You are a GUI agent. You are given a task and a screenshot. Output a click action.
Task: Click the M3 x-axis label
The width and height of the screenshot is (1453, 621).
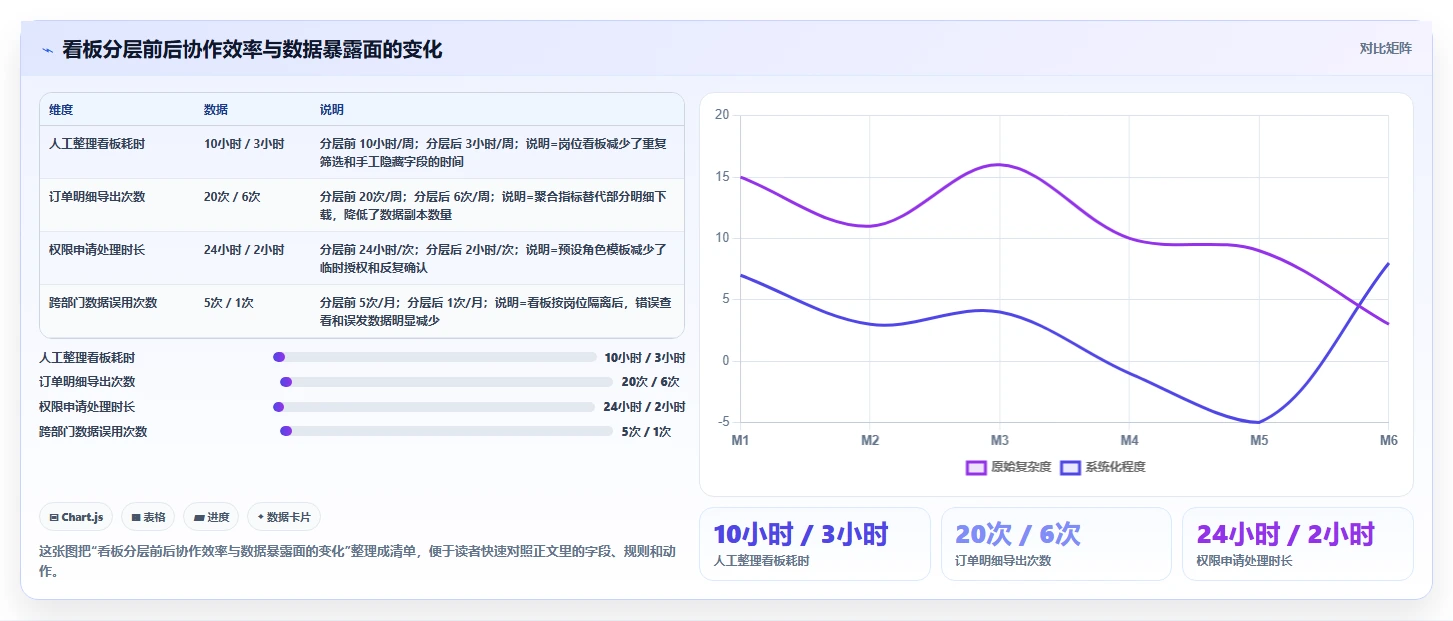(999, 440)
